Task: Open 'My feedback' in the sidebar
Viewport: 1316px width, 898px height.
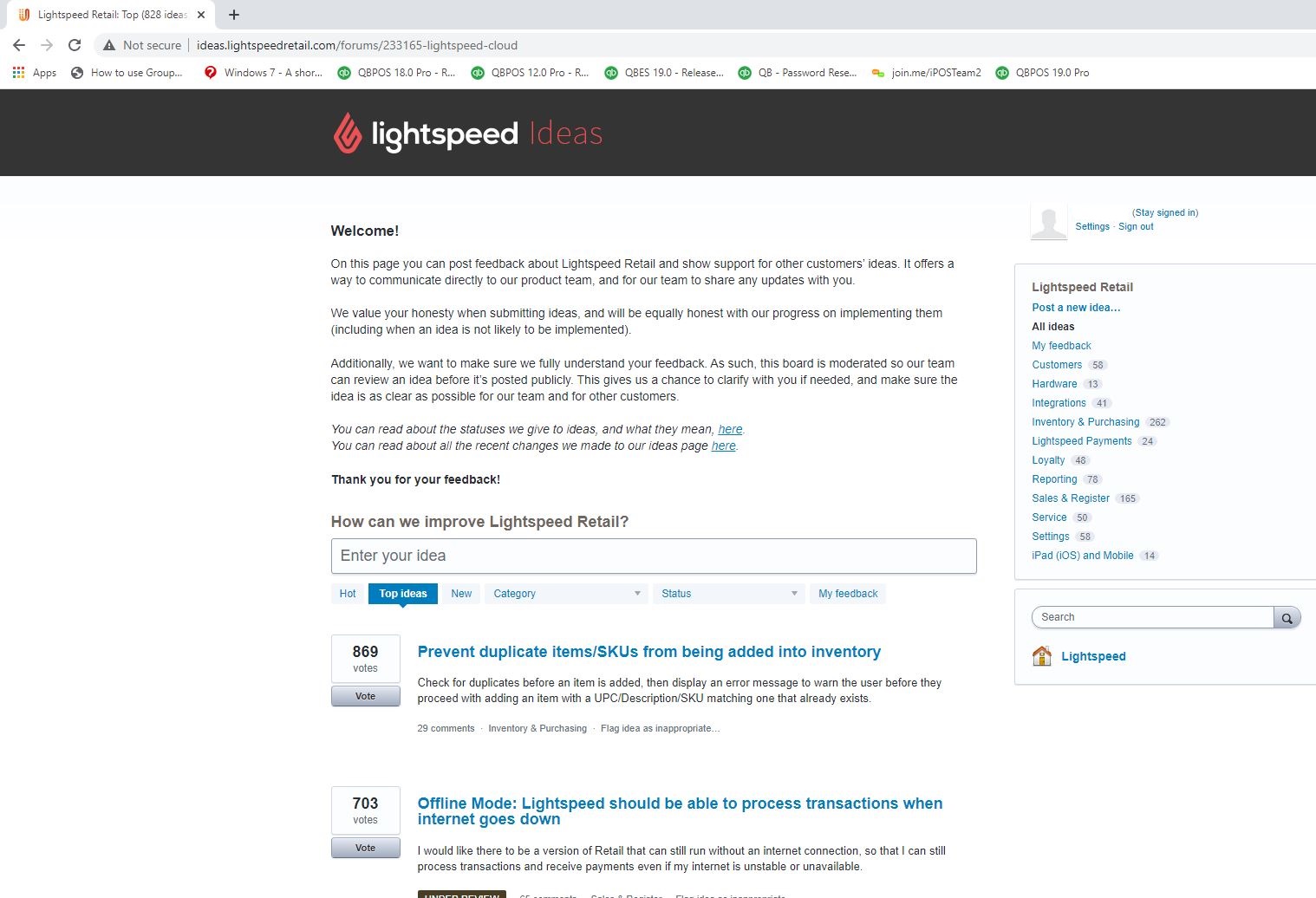Action: tap(1062, 346)
